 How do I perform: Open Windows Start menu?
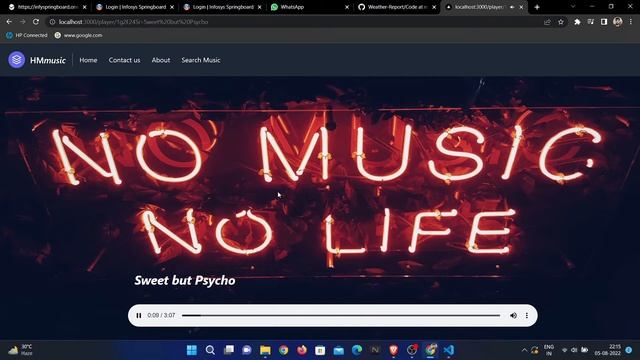point(191,350)
